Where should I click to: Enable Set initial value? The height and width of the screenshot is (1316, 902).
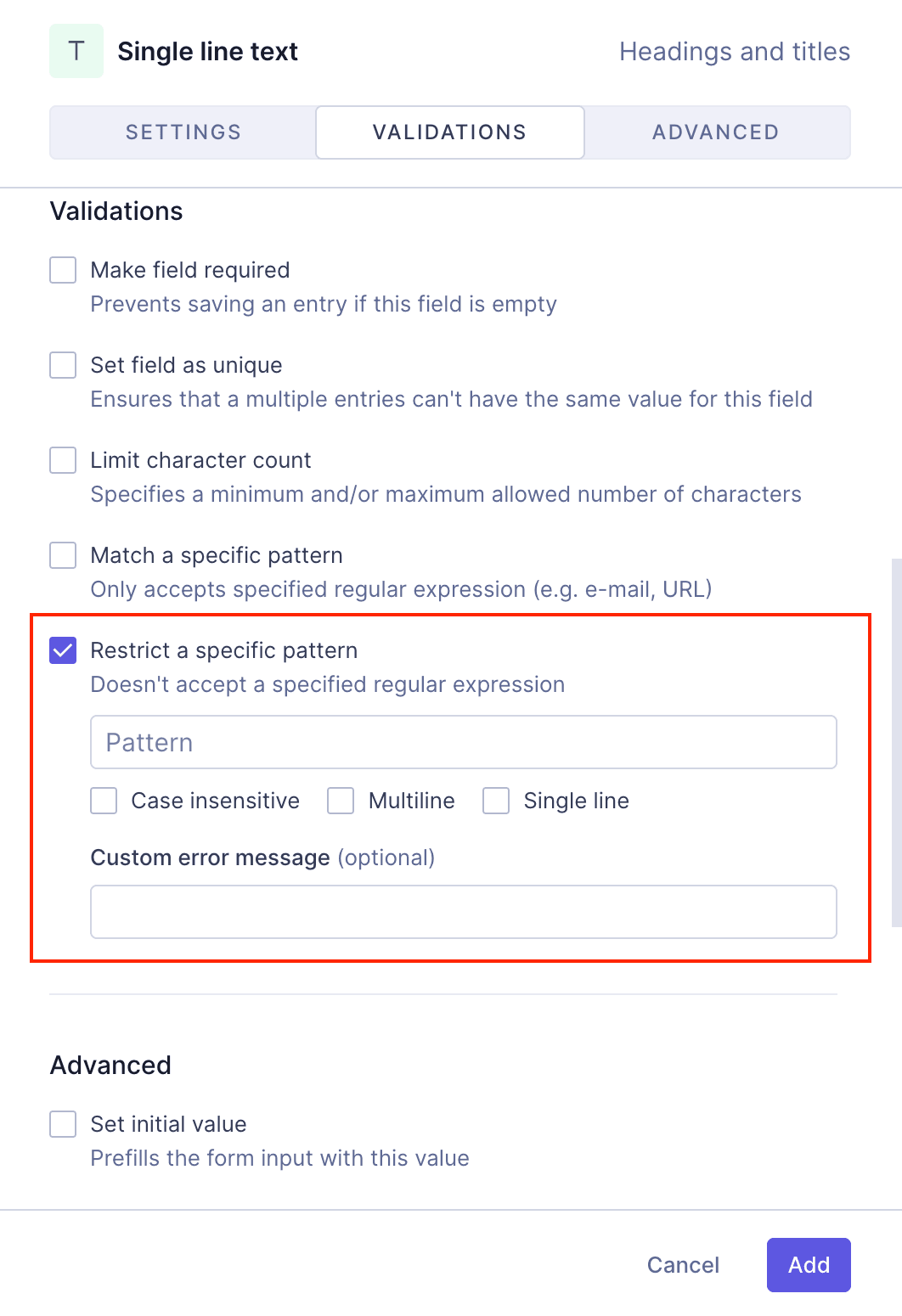pos(62,1123)
